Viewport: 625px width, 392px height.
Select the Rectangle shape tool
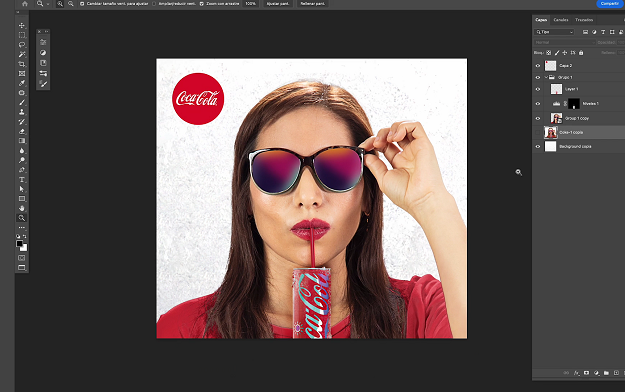tap(22, 199)
